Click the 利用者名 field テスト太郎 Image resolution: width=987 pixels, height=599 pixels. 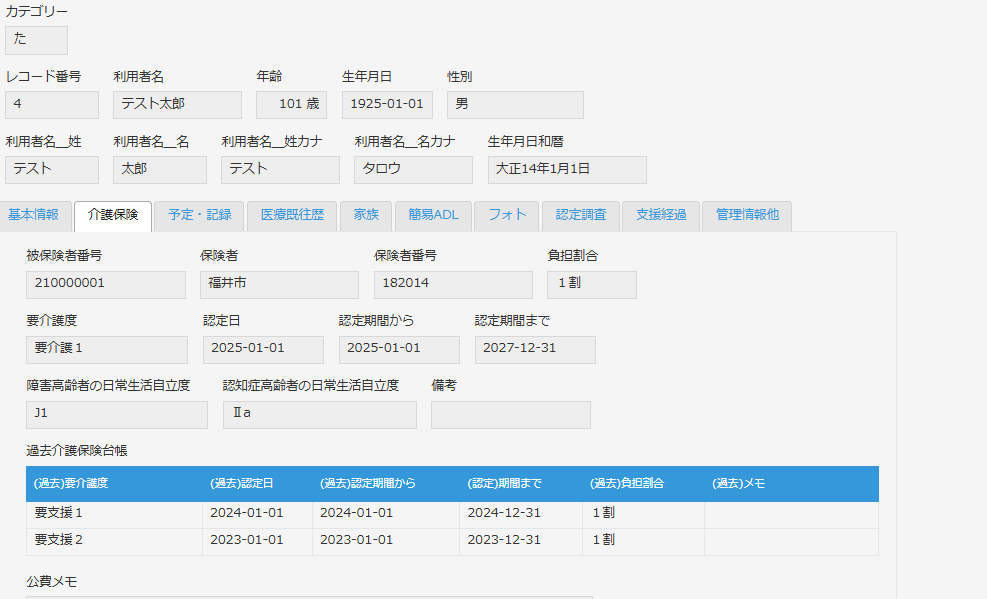tap(177, 104)
